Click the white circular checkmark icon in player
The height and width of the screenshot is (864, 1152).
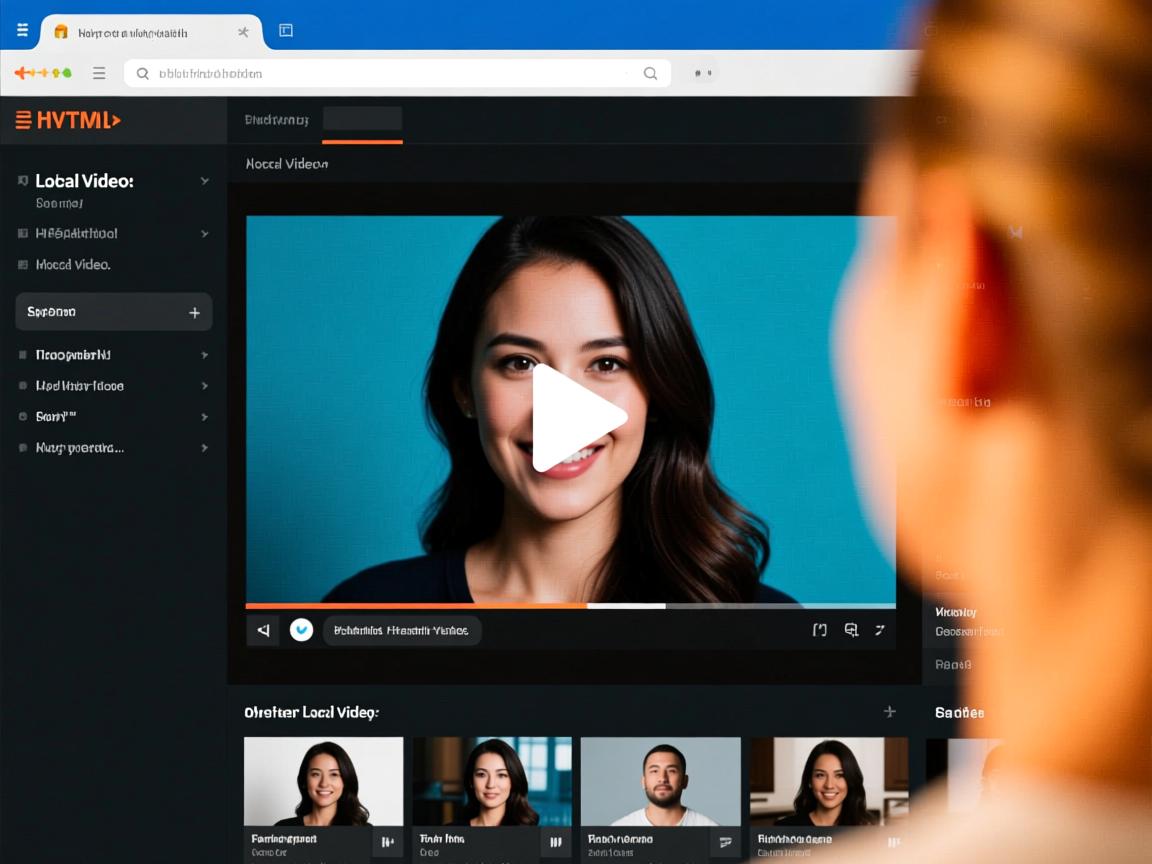click(x=301, y=630)
